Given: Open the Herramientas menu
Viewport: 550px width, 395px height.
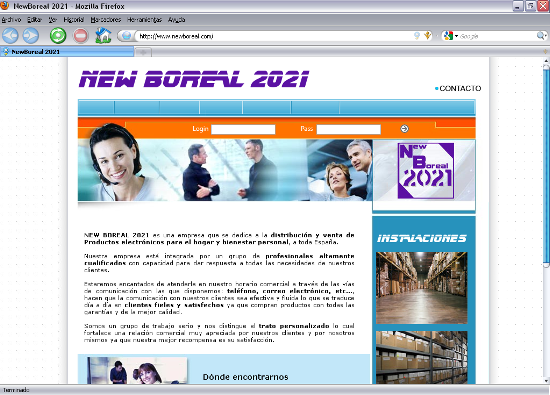Looking at the screenshot, I should coord(145,20).
